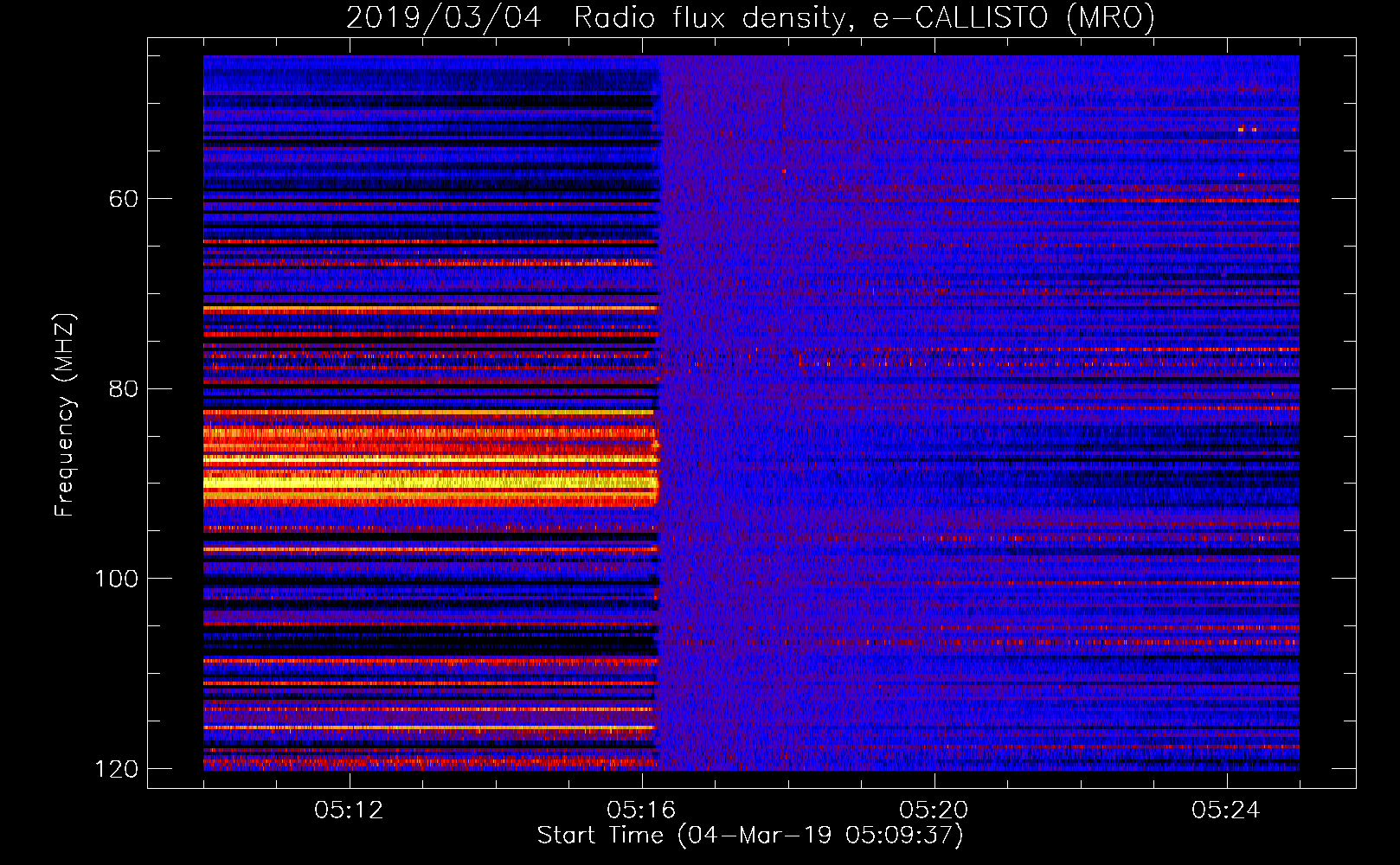Click the plot title text '2019/03/04 Radio flux density'
Image resolution: width=1400 pixels, height=865 pixels.
pyautogui.click(x=595, y=18)
